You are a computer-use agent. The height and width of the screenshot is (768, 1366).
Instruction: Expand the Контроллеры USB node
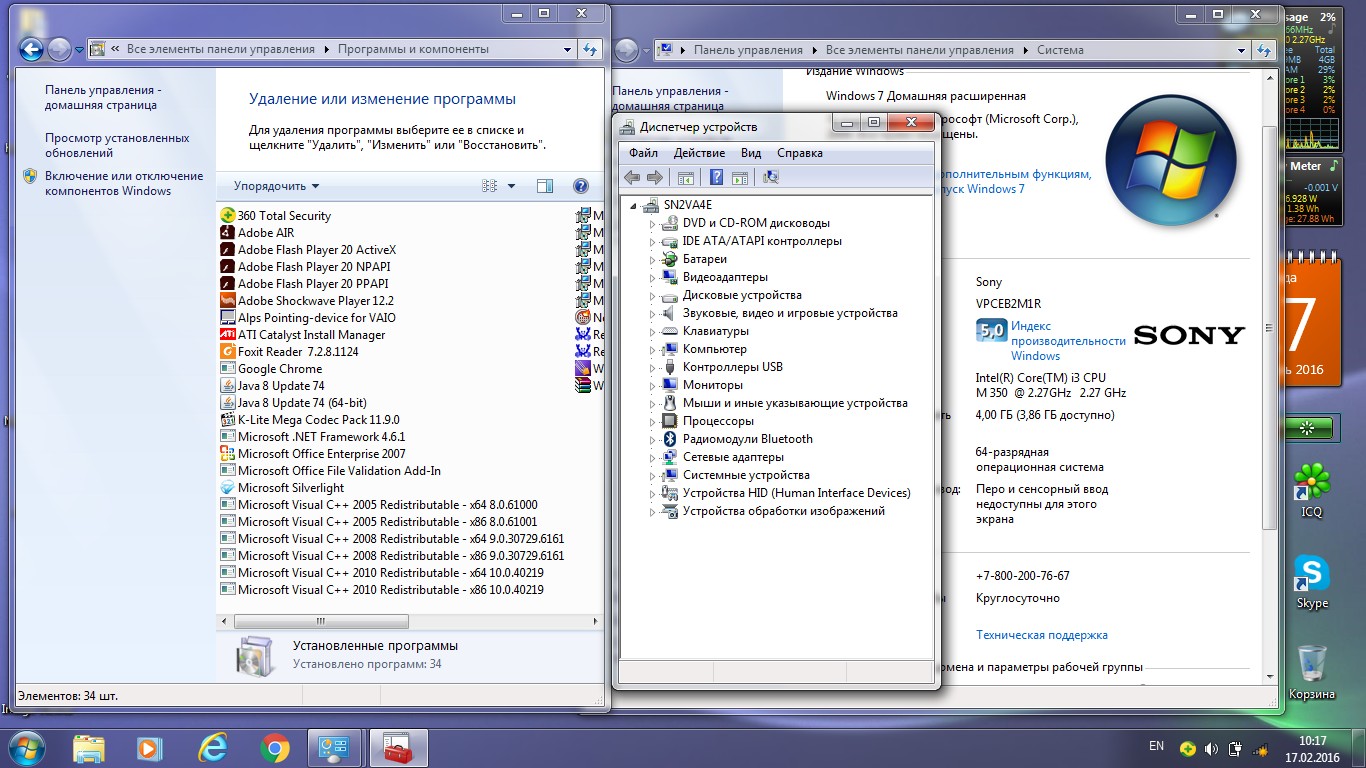point(652,367)
